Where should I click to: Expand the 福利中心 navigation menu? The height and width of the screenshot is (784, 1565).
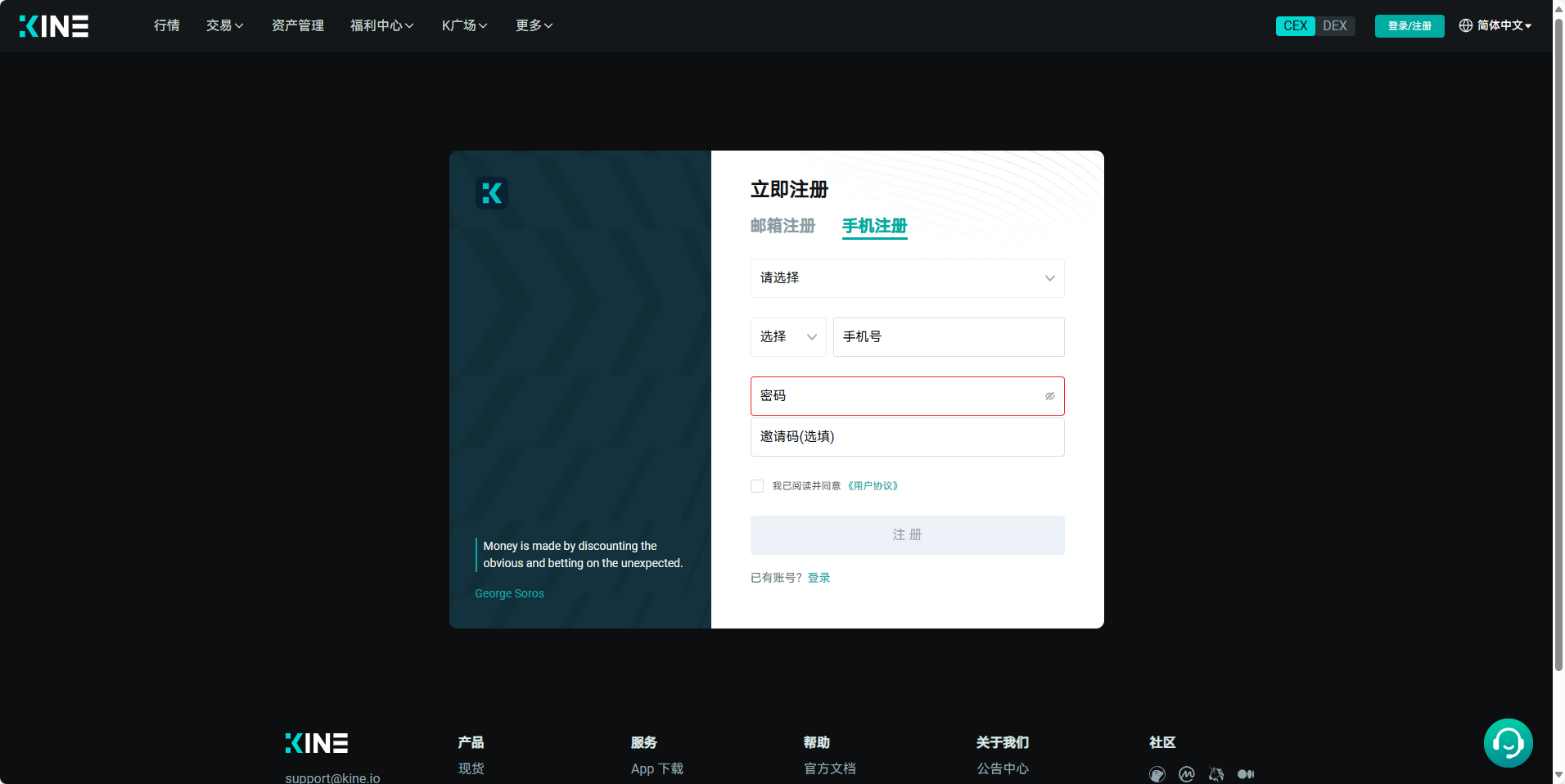click(381, 26)
